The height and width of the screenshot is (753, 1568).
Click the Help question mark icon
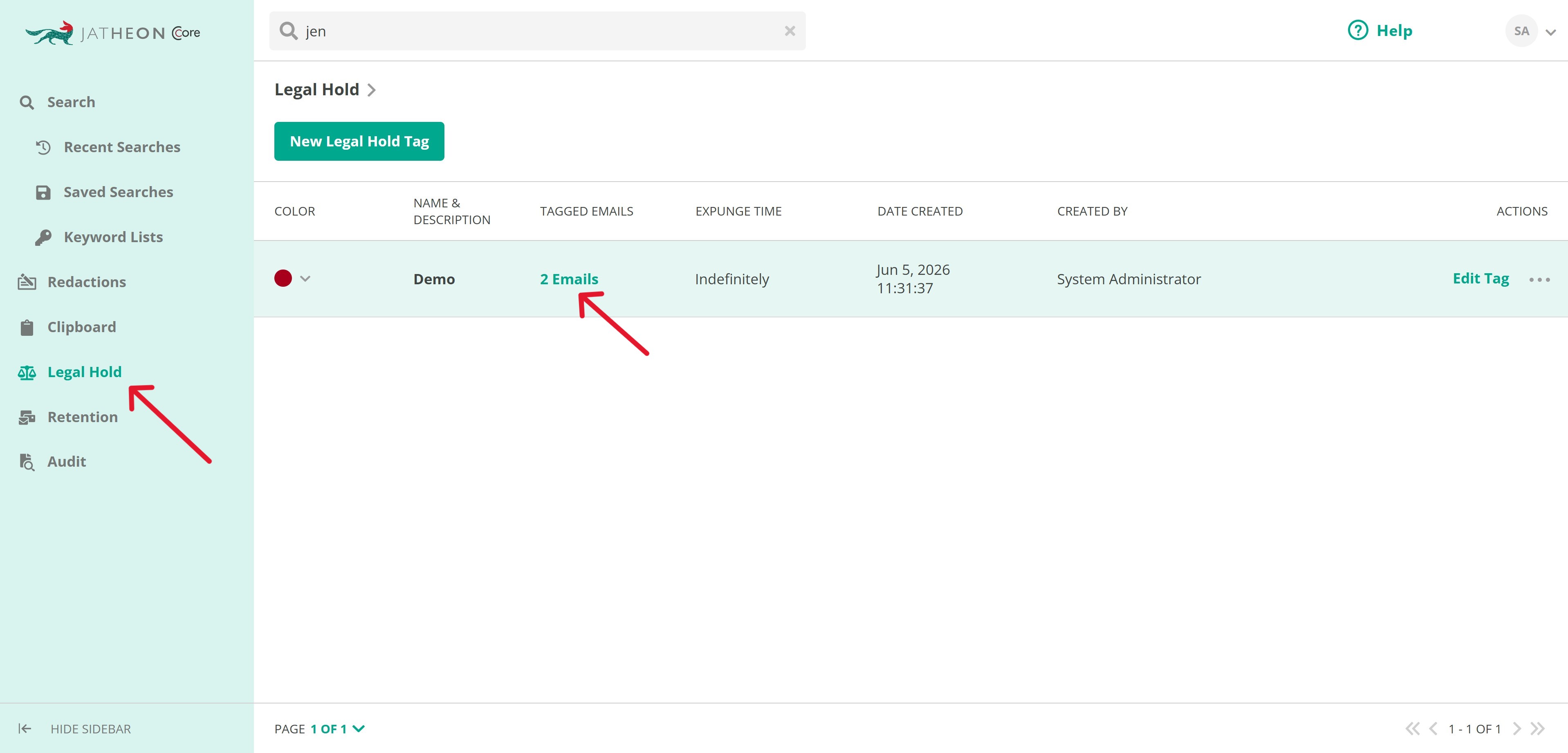tap(1357, 30)
